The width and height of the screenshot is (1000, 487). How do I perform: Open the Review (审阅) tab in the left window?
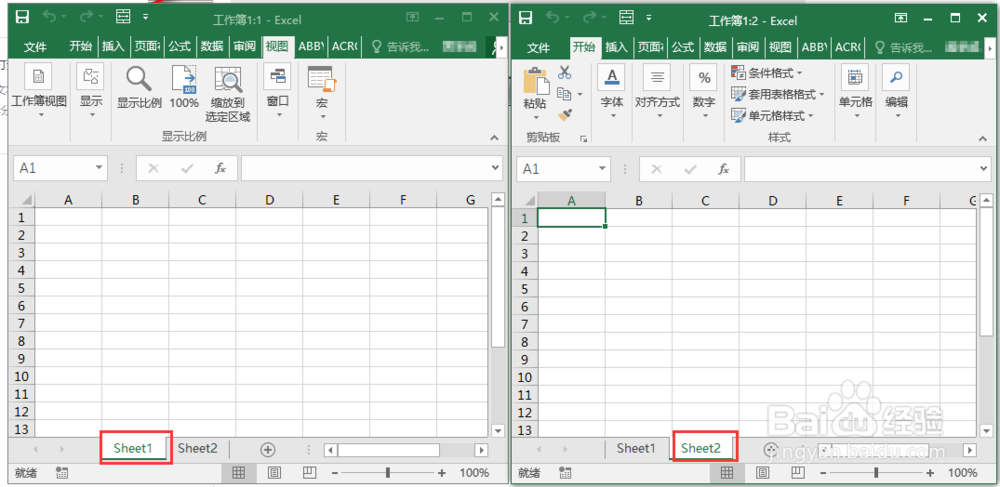pyautogui.click(x=244, y=47)
